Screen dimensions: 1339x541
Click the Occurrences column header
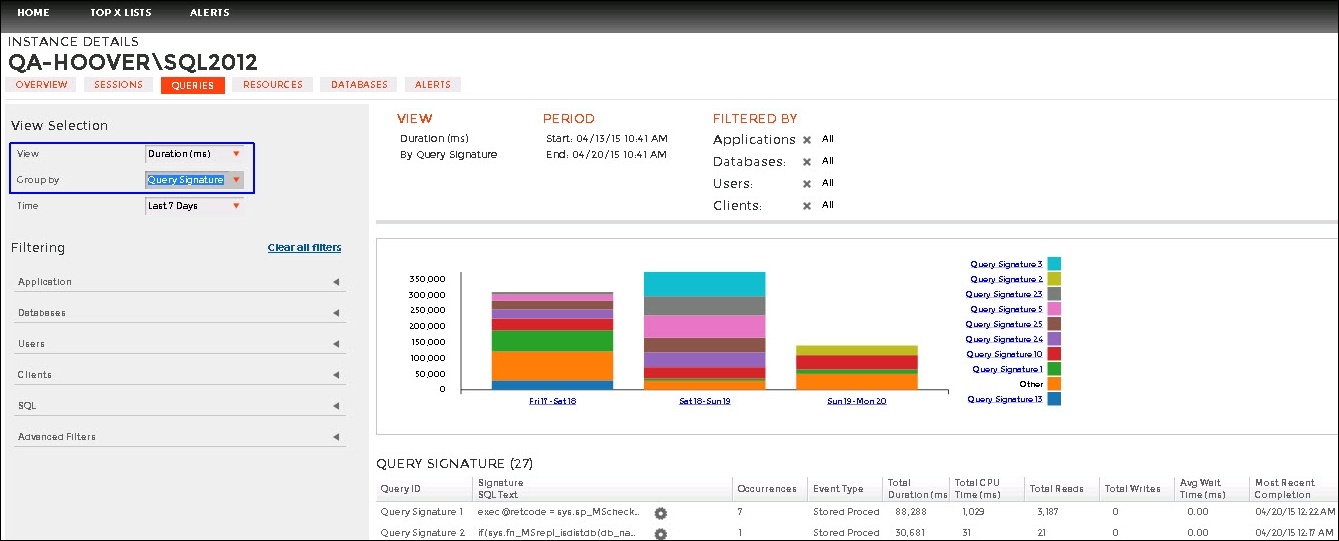pos(767,489)
